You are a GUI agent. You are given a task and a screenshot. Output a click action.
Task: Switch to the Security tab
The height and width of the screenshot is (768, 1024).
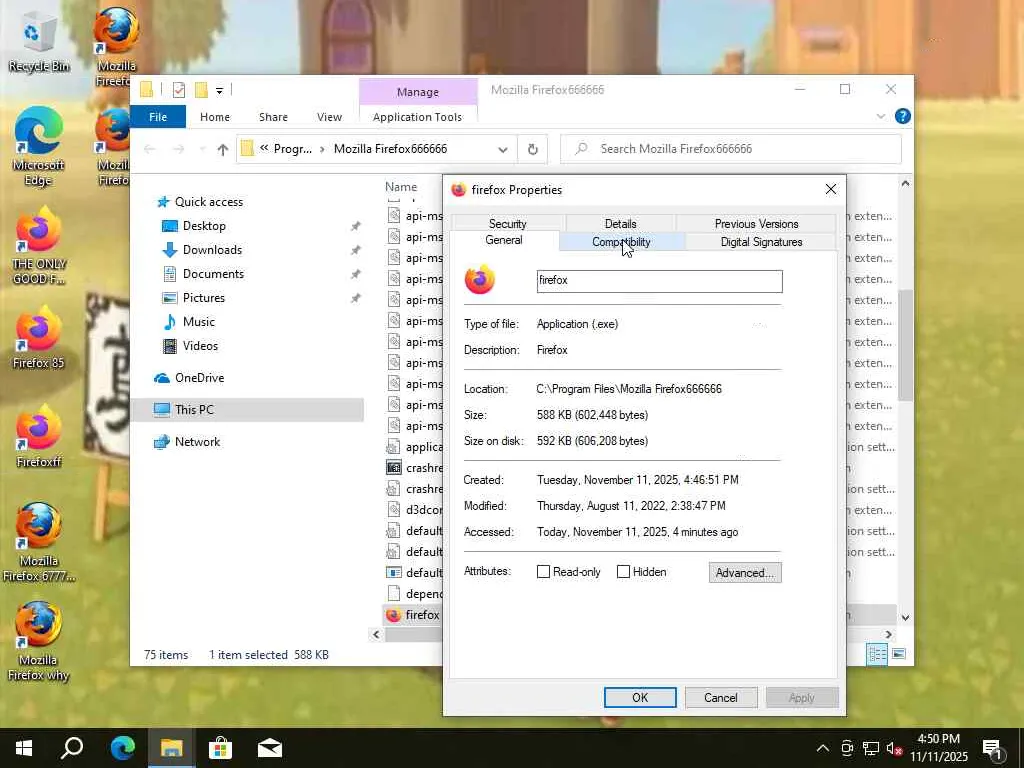point(507,223)
